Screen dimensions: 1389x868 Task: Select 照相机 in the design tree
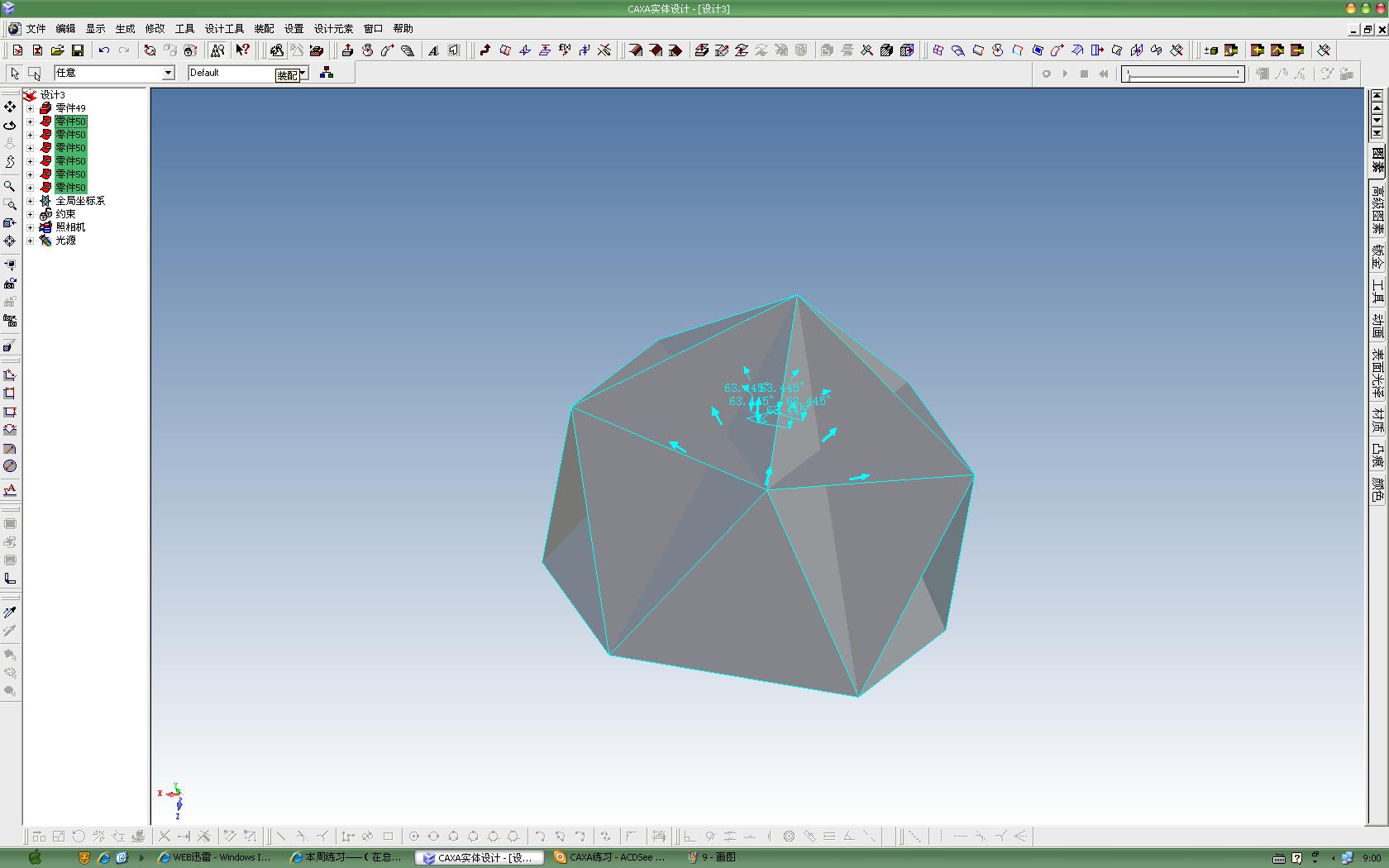[x=70, y=227]
